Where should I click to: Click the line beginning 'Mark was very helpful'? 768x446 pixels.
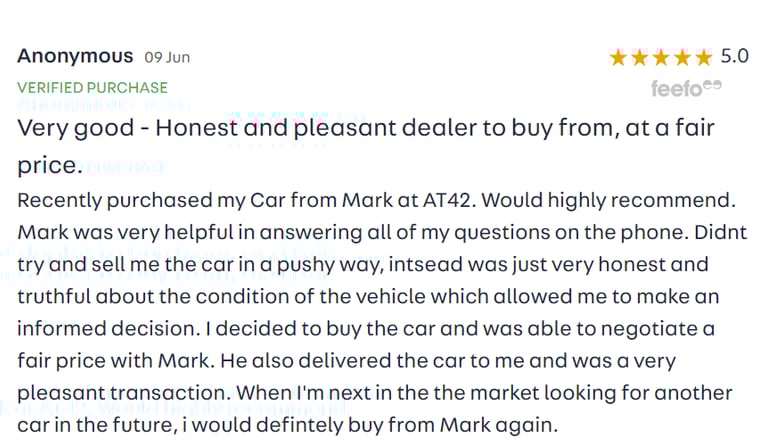click(x=383, y=233)
